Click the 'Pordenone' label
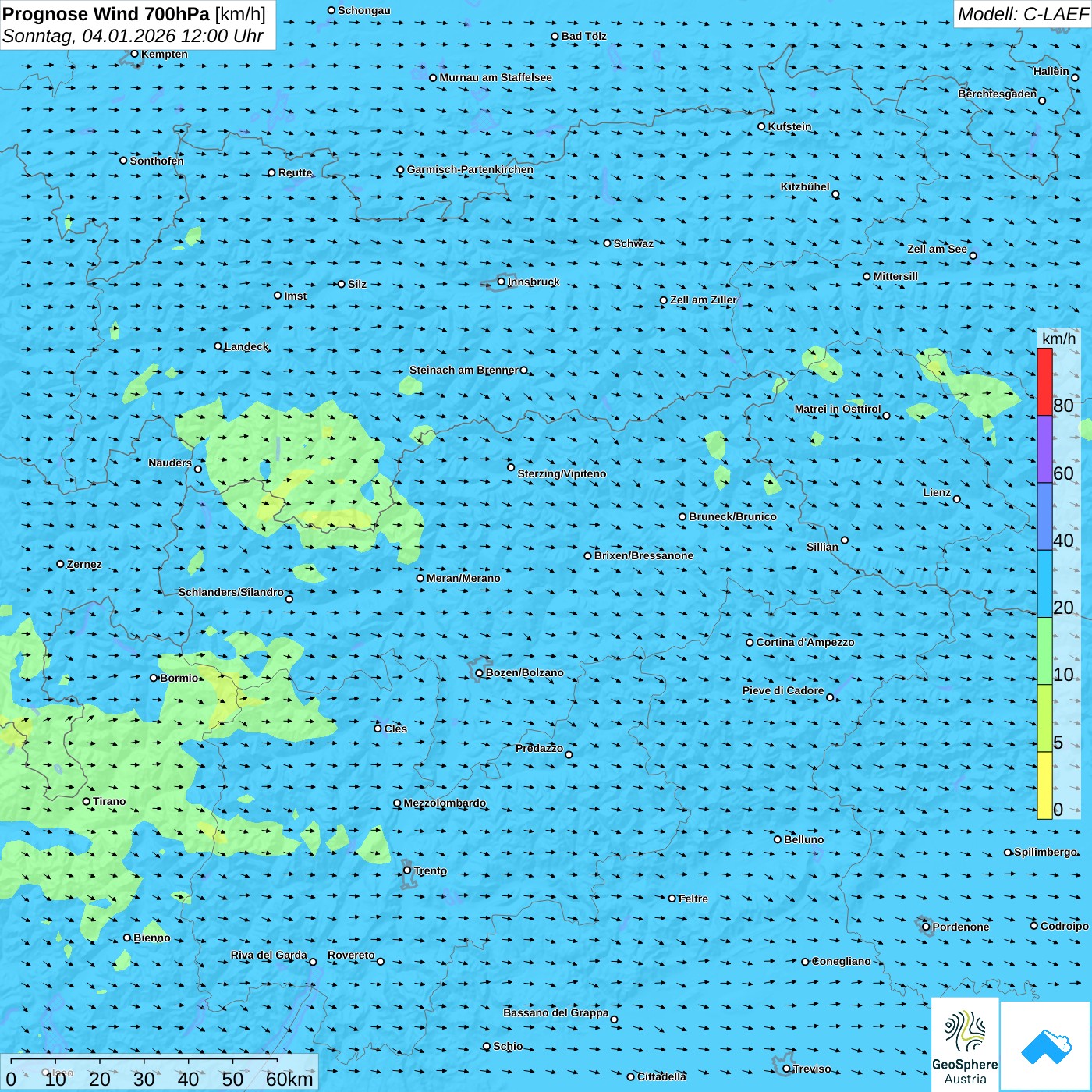 961,927
